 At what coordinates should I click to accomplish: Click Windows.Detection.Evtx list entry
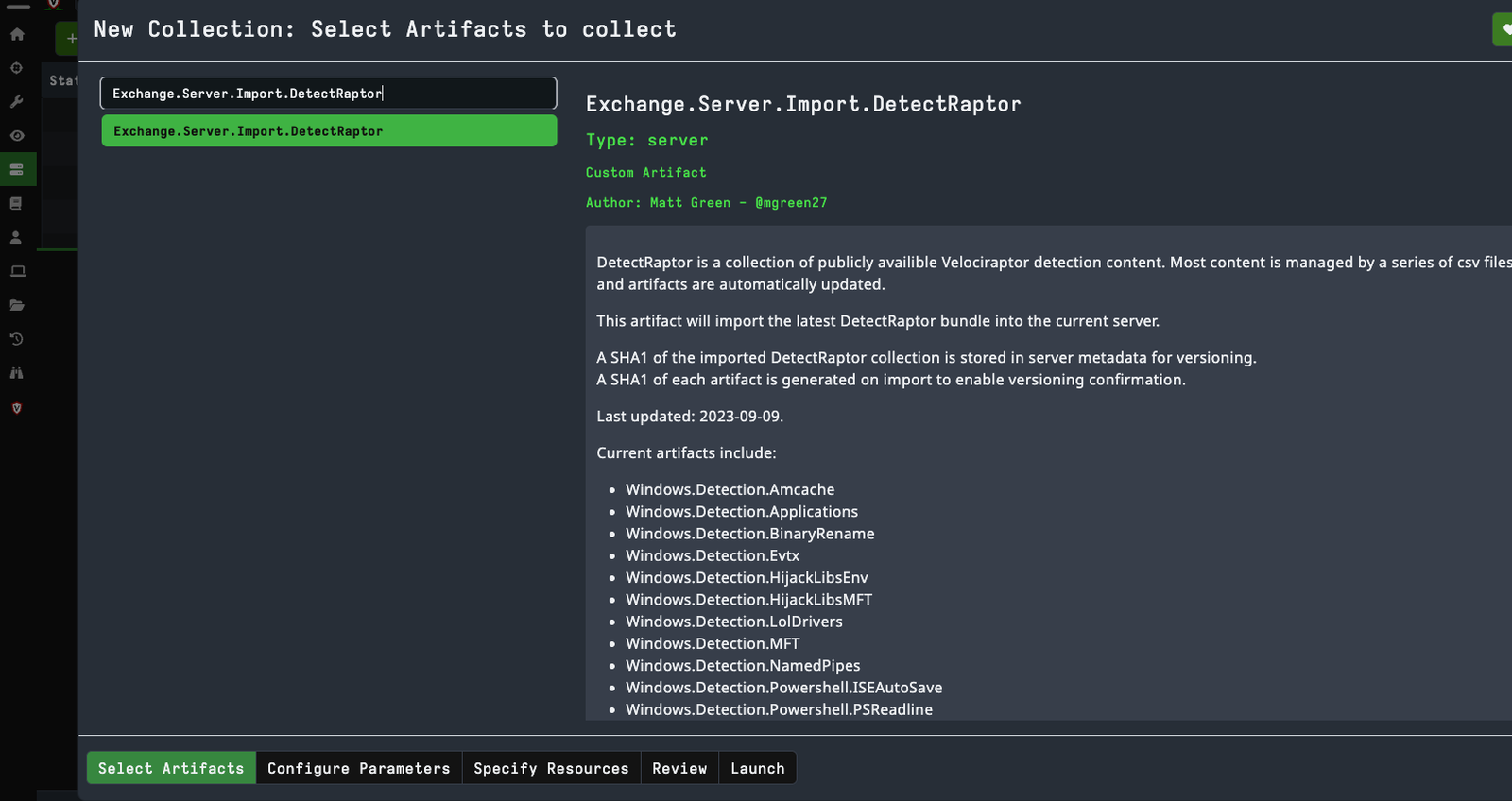713,555
